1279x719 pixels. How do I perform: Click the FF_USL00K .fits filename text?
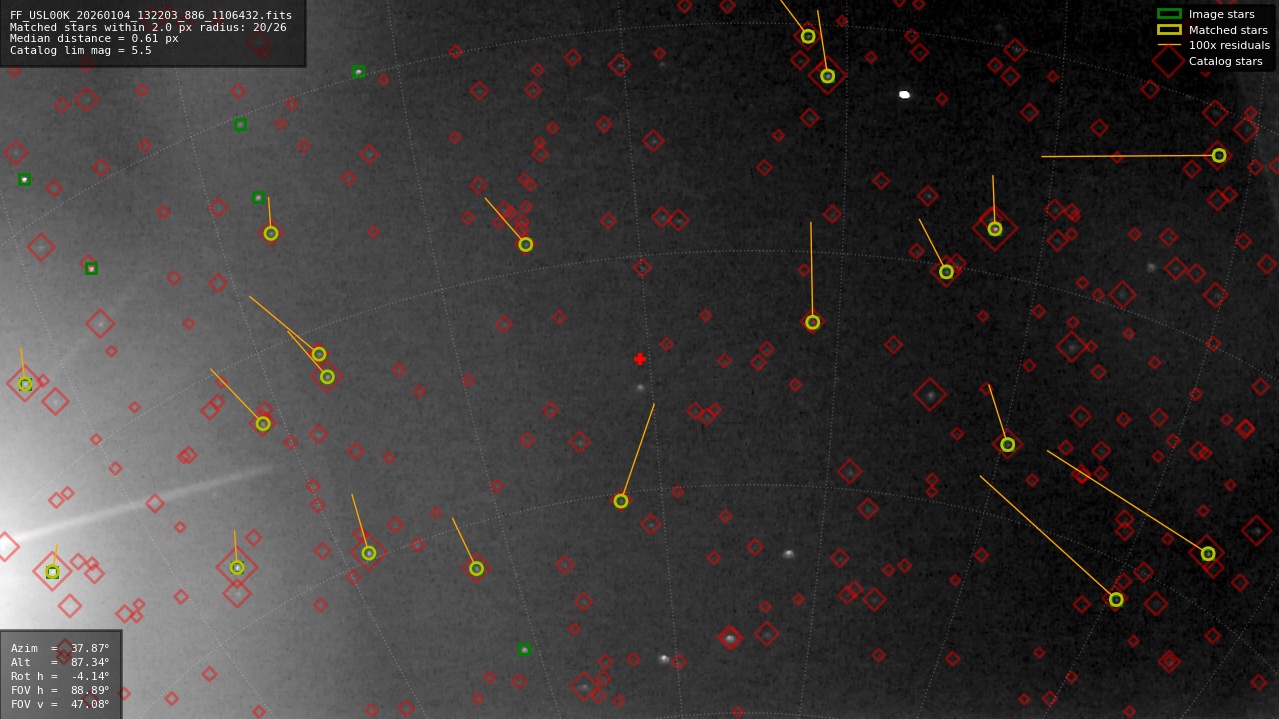(151, 15)
